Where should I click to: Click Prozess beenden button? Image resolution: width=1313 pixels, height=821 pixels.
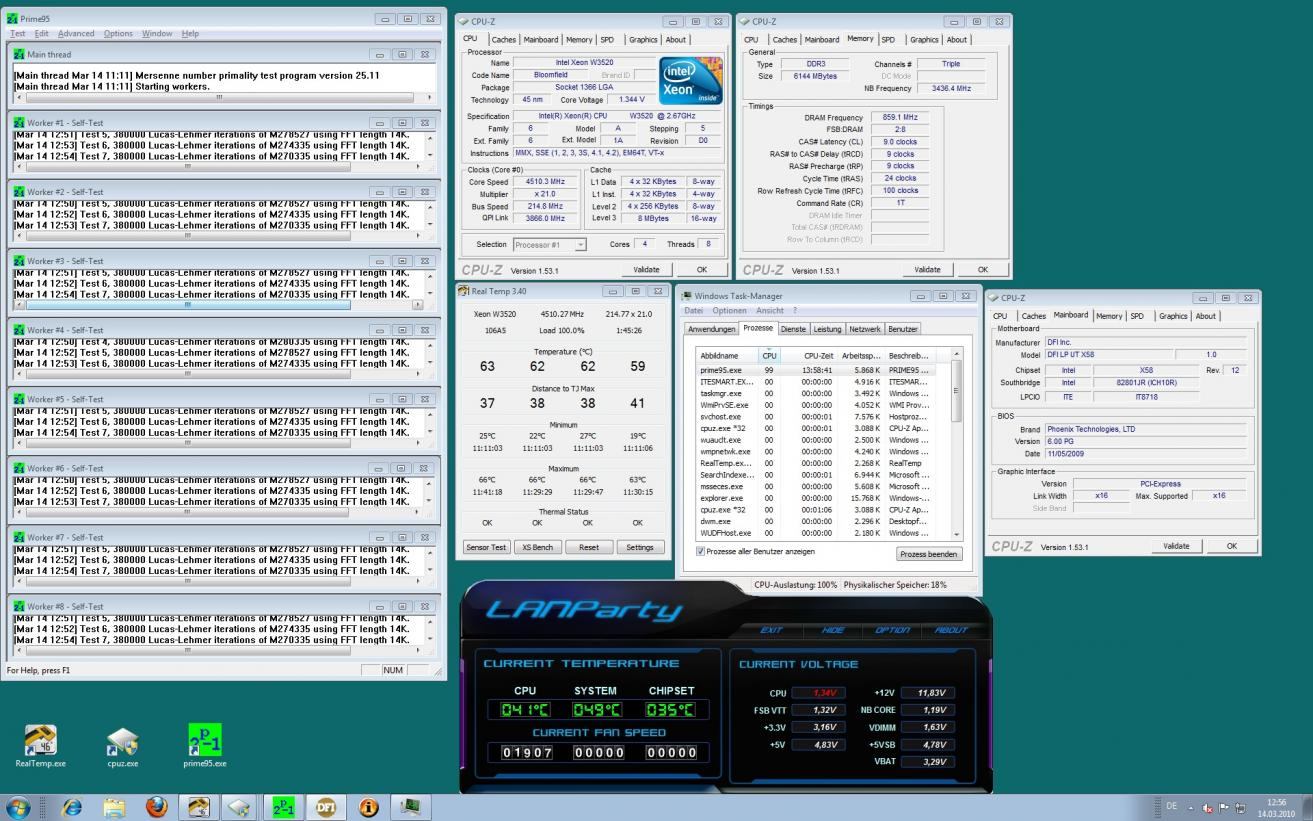[x=929, y=554]
